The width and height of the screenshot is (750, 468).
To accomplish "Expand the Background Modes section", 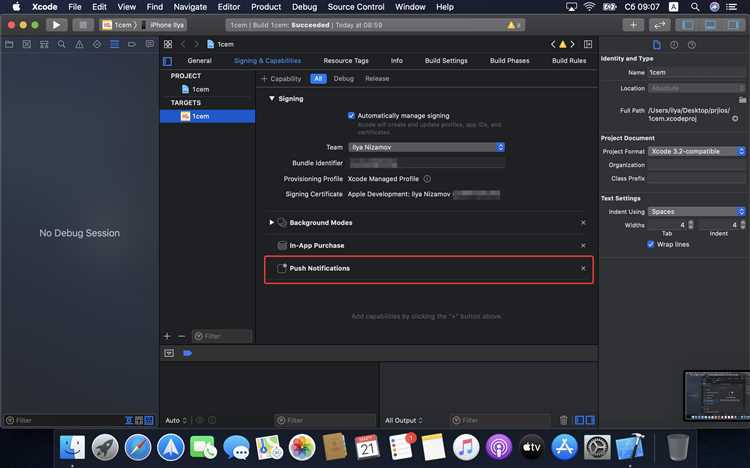I will [271, 222].
